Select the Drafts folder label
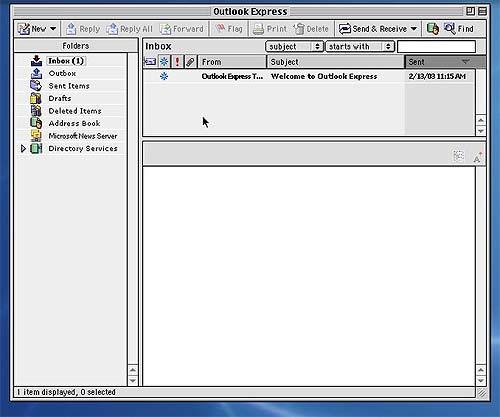 pos(60,98)
